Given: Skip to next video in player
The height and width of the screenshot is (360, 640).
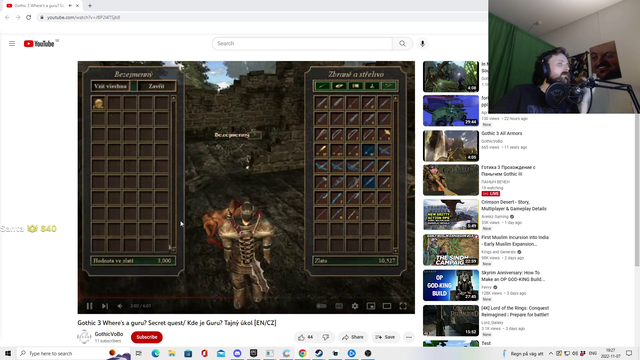Looking at the screenshot, I should point(105,306).
